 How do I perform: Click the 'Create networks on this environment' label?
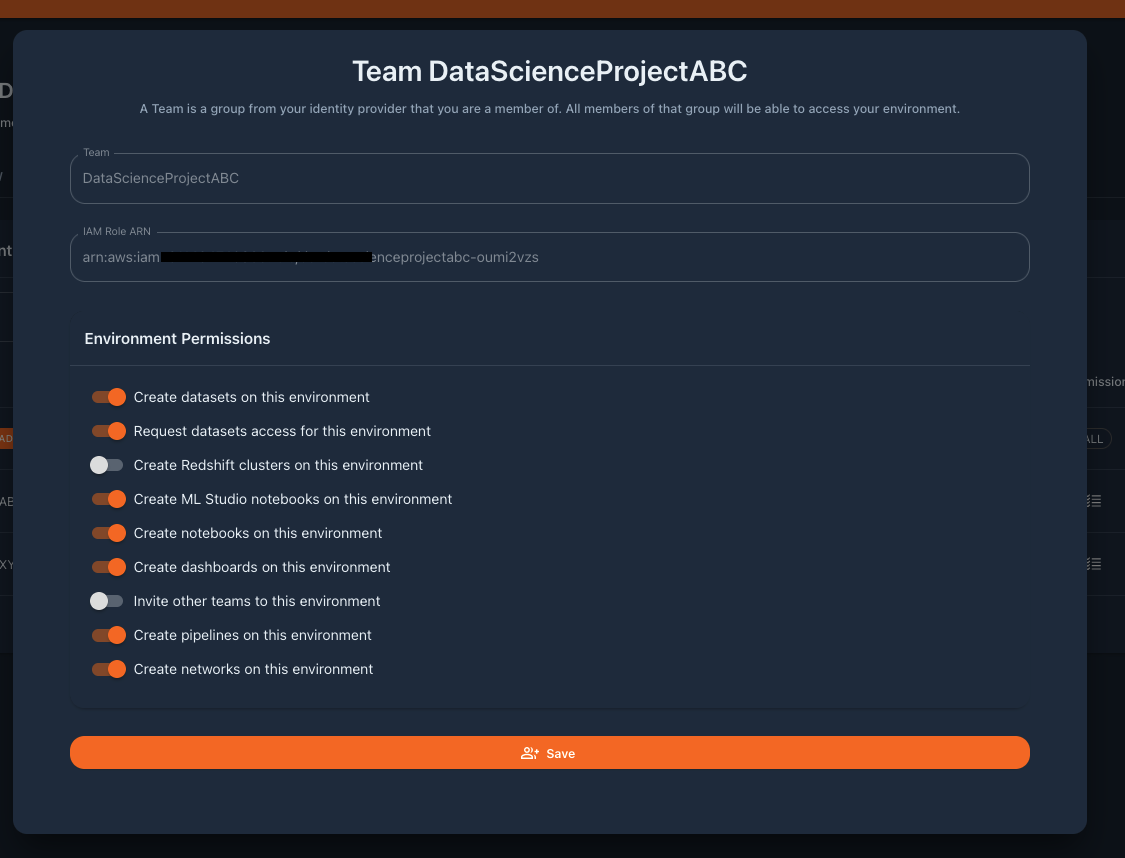click(253, 669)
